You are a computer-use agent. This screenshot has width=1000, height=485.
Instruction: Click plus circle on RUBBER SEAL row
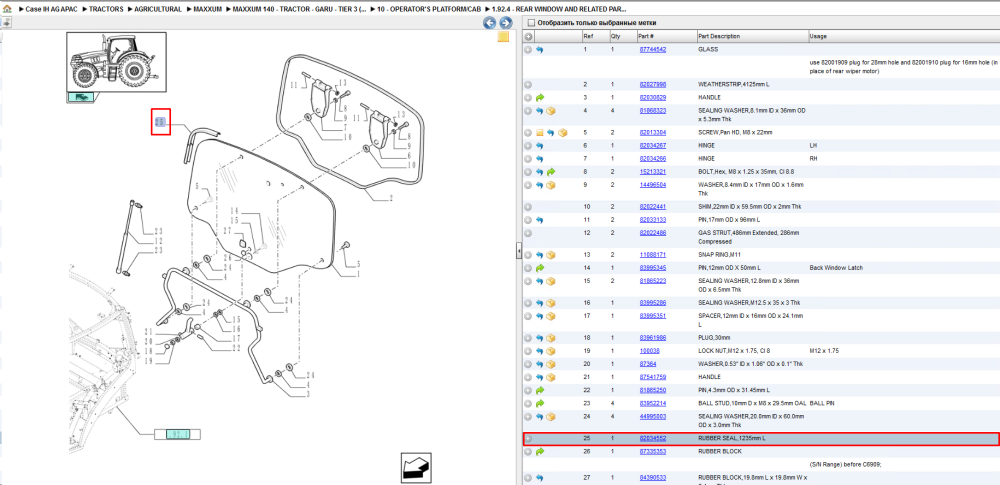click(x=528, y=438)
